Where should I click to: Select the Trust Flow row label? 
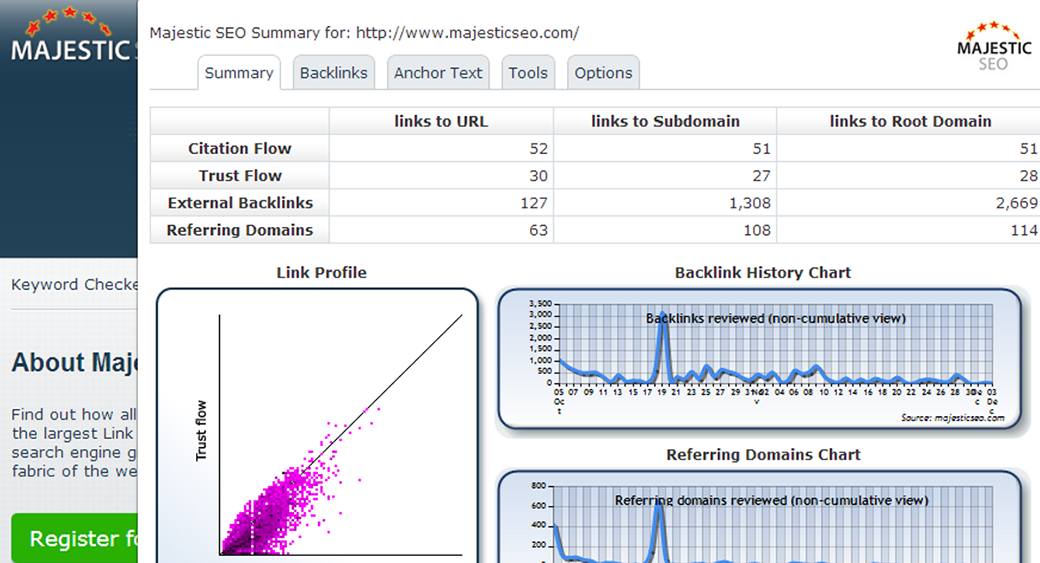tap(240, 176)
